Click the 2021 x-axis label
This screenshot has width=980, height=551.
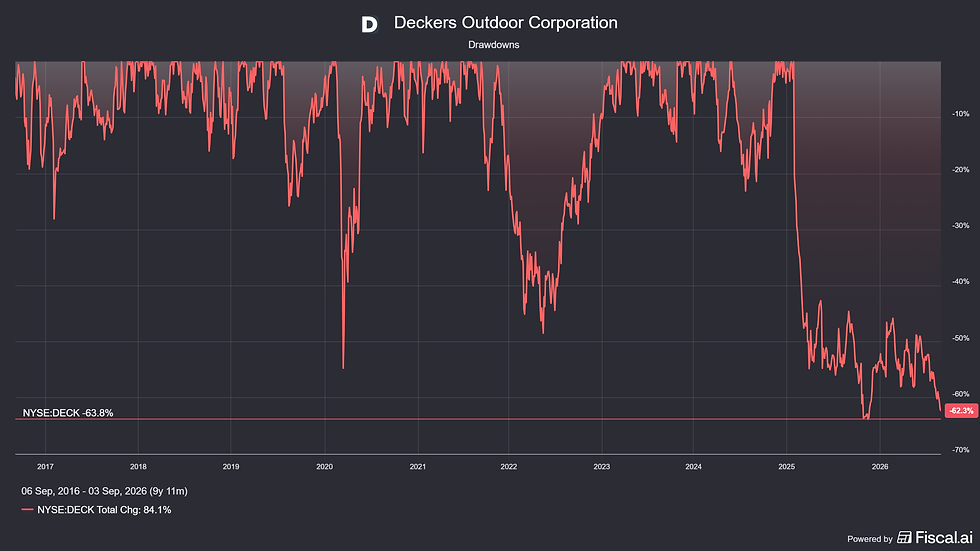(x=418, y=467)
